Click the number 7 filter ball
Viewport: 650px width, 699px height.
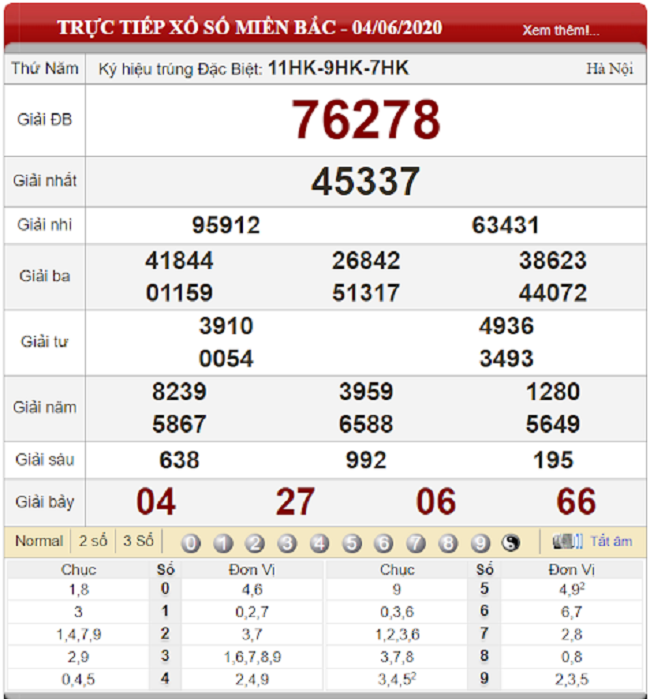coord(416,543)
